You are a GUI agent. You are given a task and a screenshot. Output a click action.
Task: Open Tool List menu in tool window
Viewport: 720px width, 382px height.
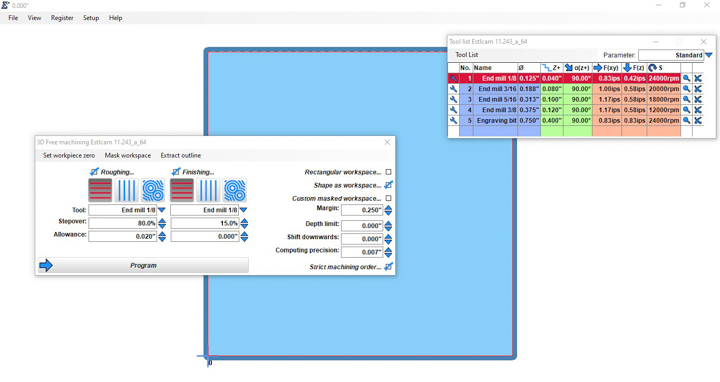[467, 55]
